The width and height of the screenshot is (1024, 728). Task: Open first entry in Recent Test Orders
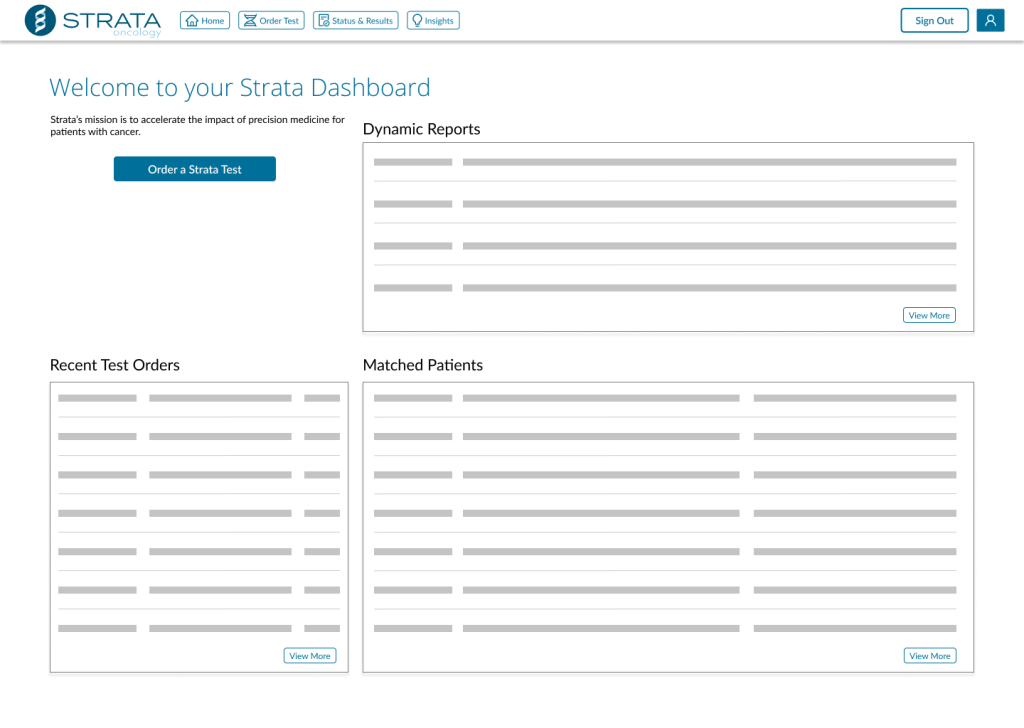[x=199, y=398]
